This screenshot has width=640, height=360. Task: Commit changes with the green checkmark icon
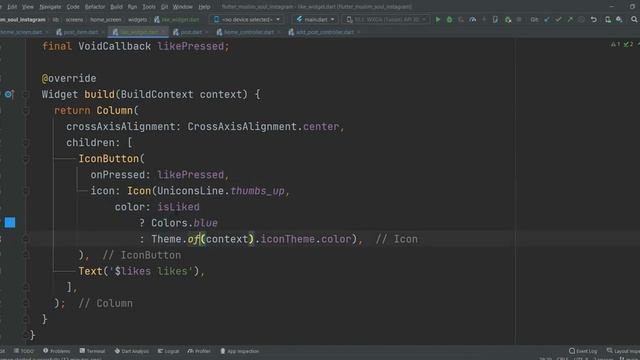pyautogui.click(x=558, y=19)
